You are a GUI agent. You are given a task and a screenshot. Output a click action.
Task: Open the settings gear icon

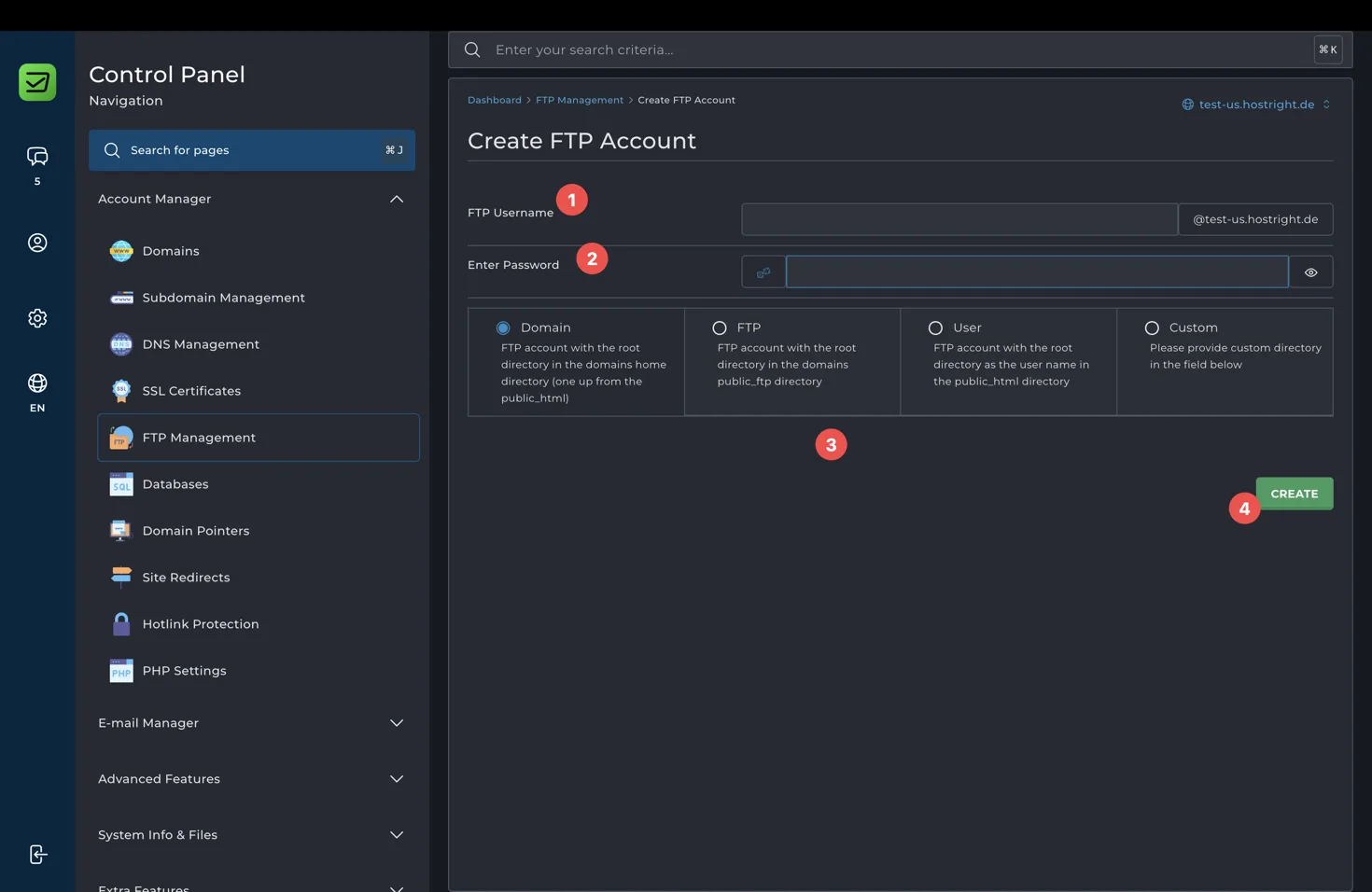pos(37,318)
